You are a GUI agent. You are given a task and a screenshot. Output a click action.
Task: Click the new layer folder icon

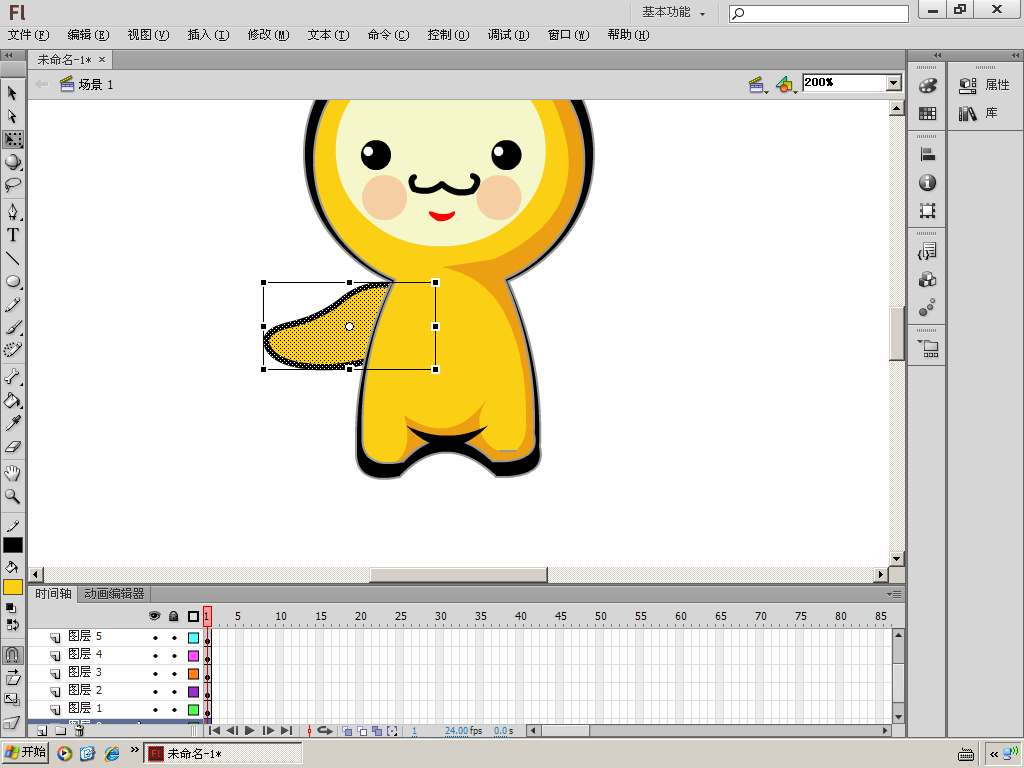pyautogui.click(x=60, y=731)
